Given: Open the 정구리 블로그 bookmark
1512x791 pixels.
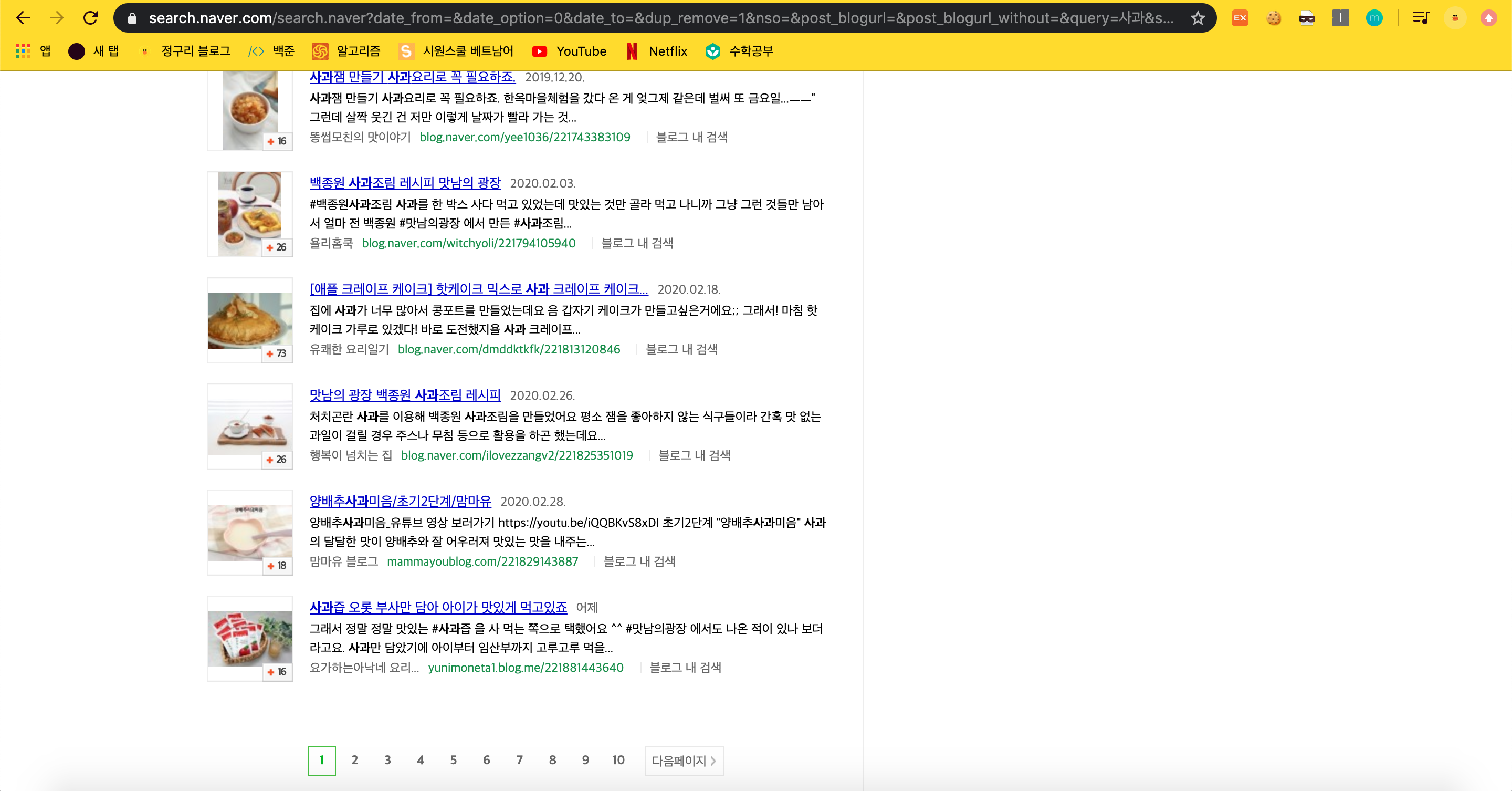Looking at the screenshot, I should (x=185, y=51).
